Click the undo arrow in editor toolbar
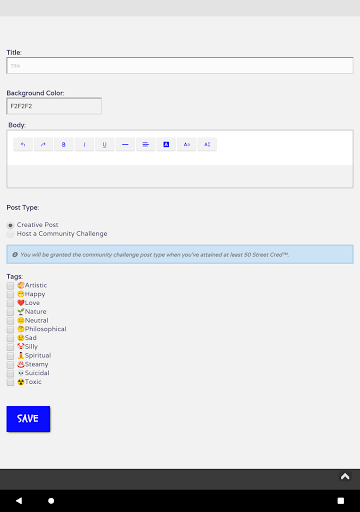 [23, 144]
